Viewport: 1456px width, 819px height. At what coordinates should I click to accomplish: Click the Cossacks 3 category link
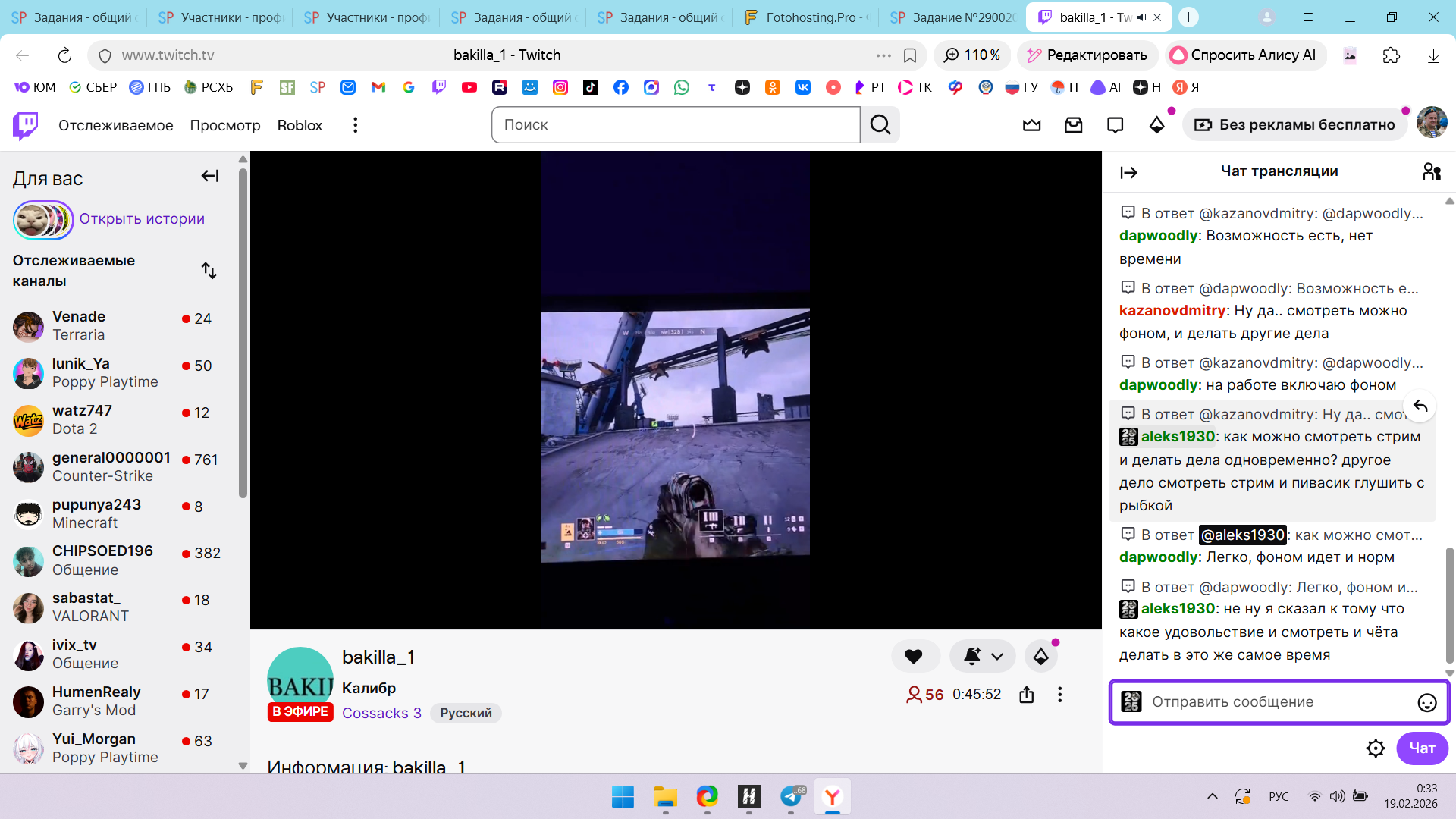pos(381,713)
